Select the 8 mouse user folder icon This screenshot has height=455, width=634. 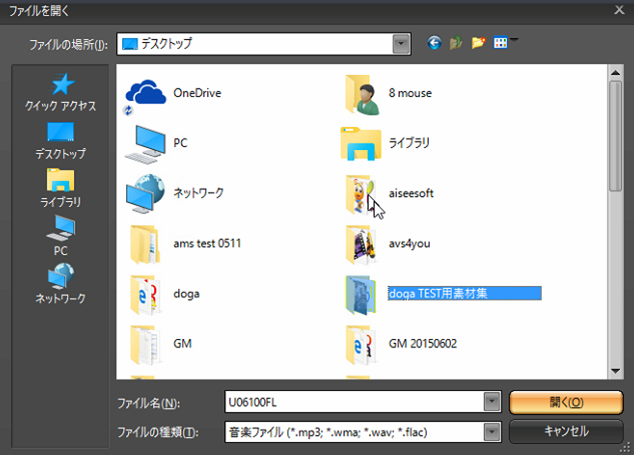361,95
